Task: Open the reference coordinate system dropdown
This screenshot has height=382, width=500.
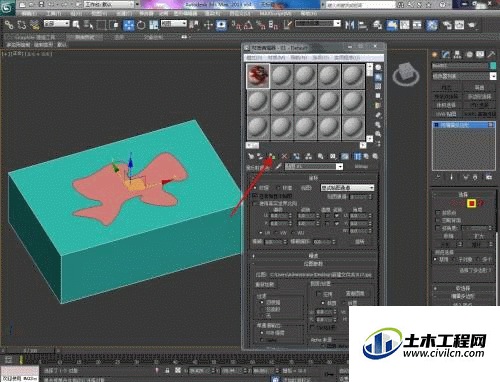Action: click(174, 23)
